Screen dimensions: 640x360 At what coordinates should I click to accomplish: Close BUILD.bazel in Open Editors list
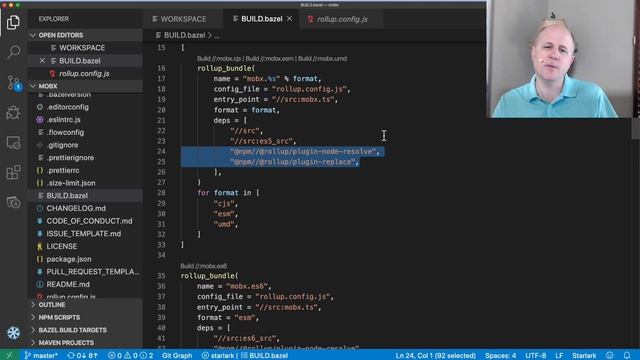[42, 61]
